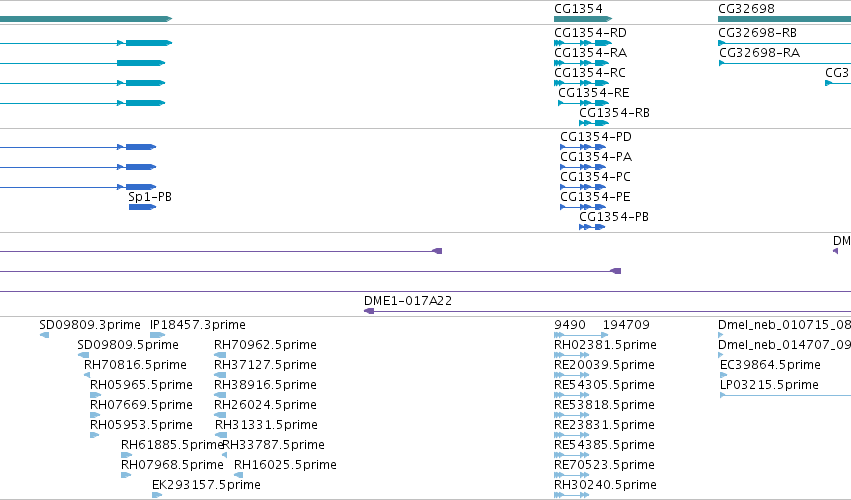Select the Dmel_neb_010715 feature label
The image size is (851, 500).
[x=784, y=325]
